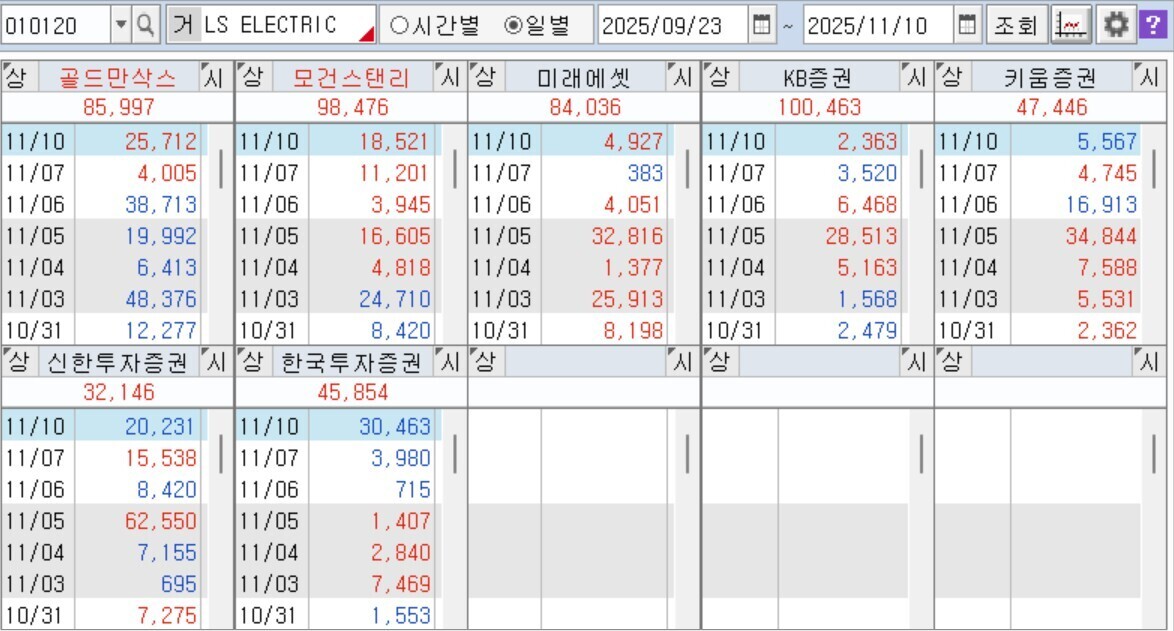
Task: Click the 신한투자증권 panel scrollbar thumb
Action: [221, 454]
